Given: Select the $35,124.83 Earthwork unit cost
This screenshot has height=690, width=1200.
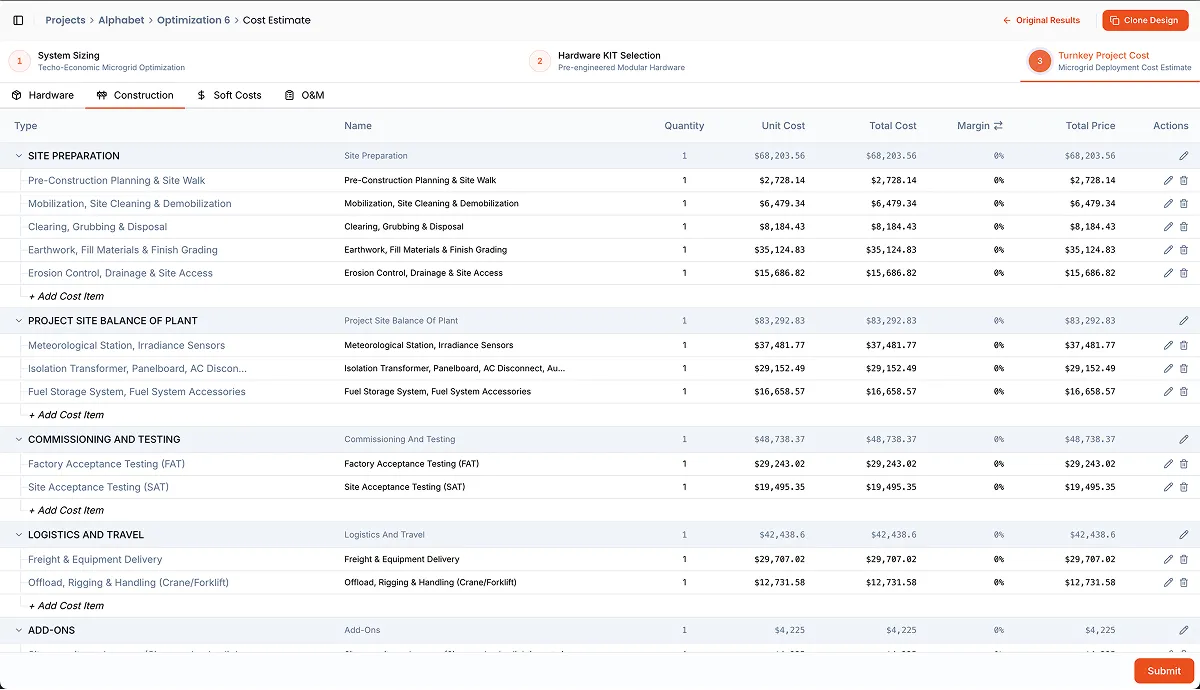Looking at the screenshot, I should point(780,250).
